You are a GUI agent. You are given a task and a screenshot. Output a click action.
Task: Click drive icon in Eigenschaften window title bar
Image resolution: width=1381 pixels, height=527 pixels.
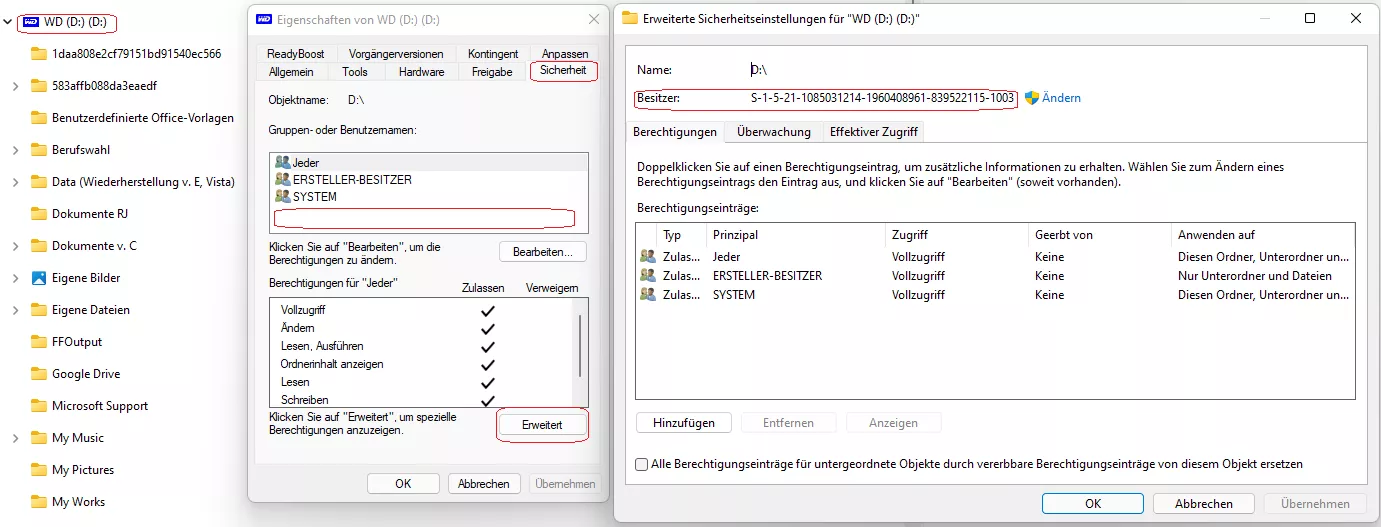point(264,19)
